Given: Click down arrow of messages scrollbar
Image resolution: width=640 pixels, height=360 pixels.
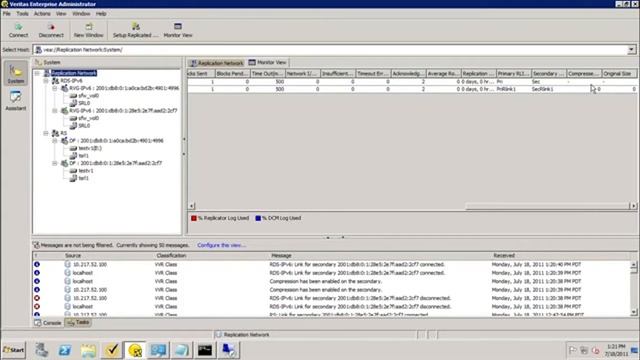Looking at the screenshot, I should 633,312.
